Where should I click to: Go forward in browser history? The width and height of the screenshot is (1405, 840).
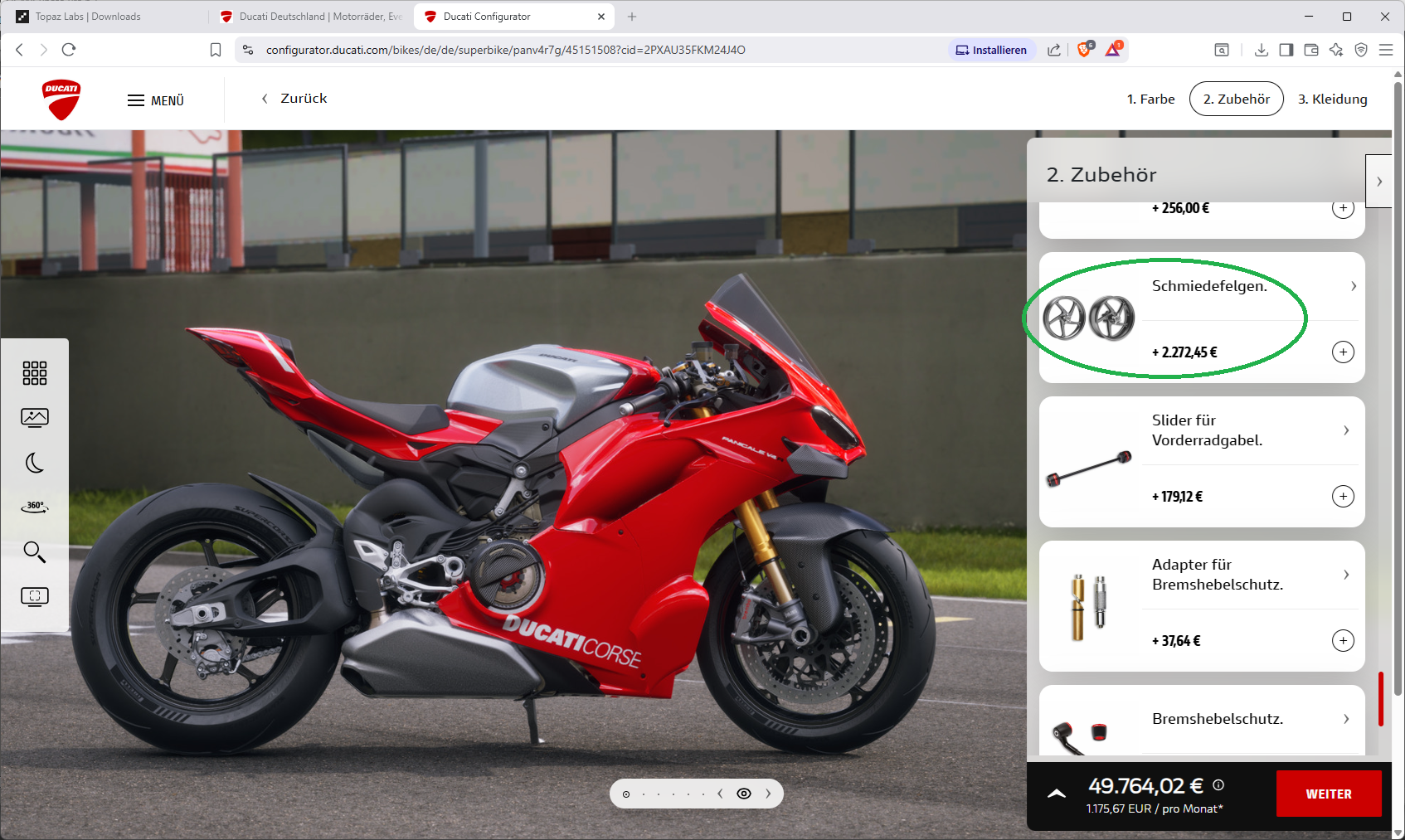(44, 50)
